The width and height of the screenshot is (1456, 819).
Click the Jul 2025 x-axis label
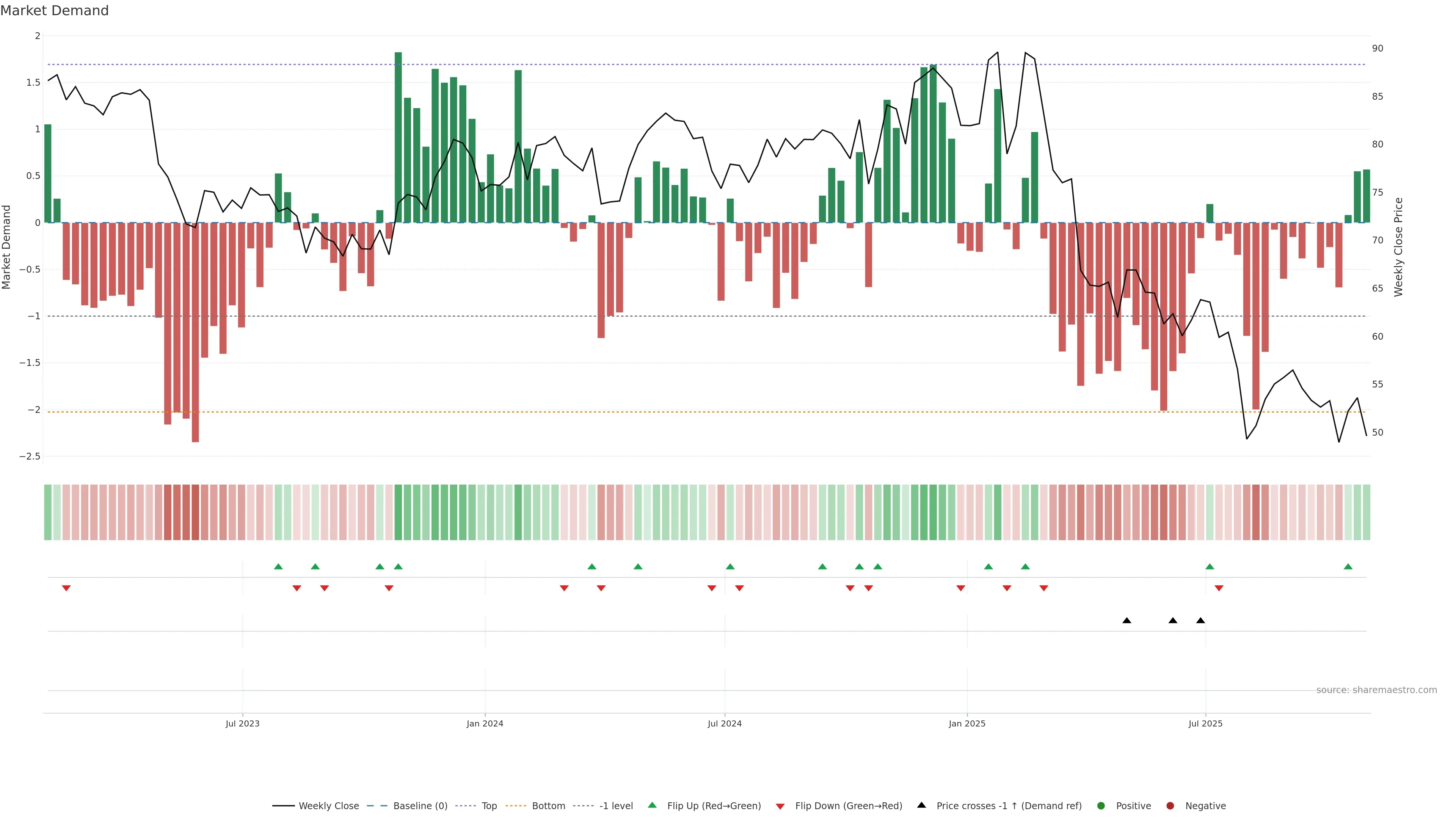pyautogui.click(x=1205, y=723)
